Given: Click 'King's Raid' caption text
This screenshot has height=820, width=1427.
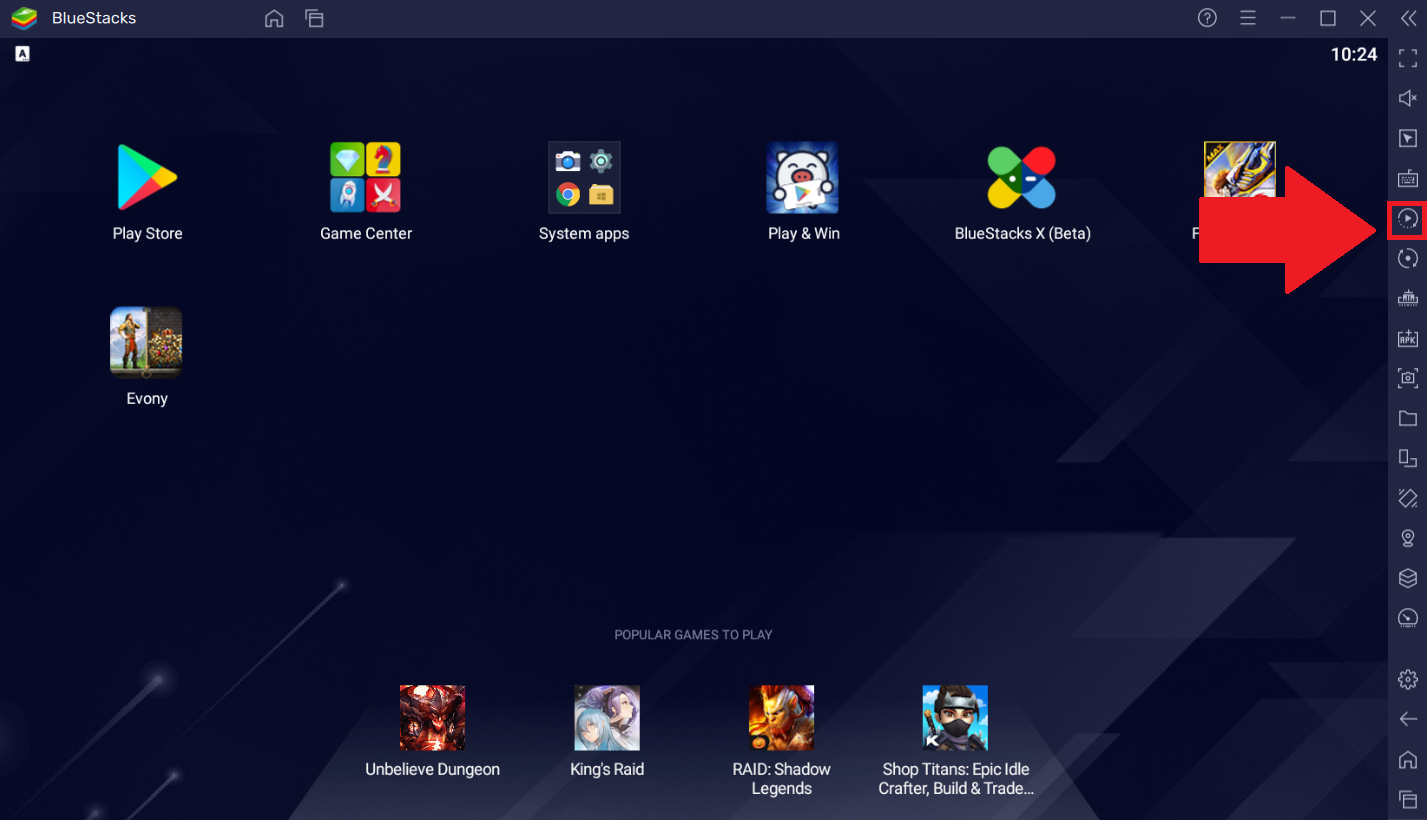Looking at the screenshot, I should [607, 769].
